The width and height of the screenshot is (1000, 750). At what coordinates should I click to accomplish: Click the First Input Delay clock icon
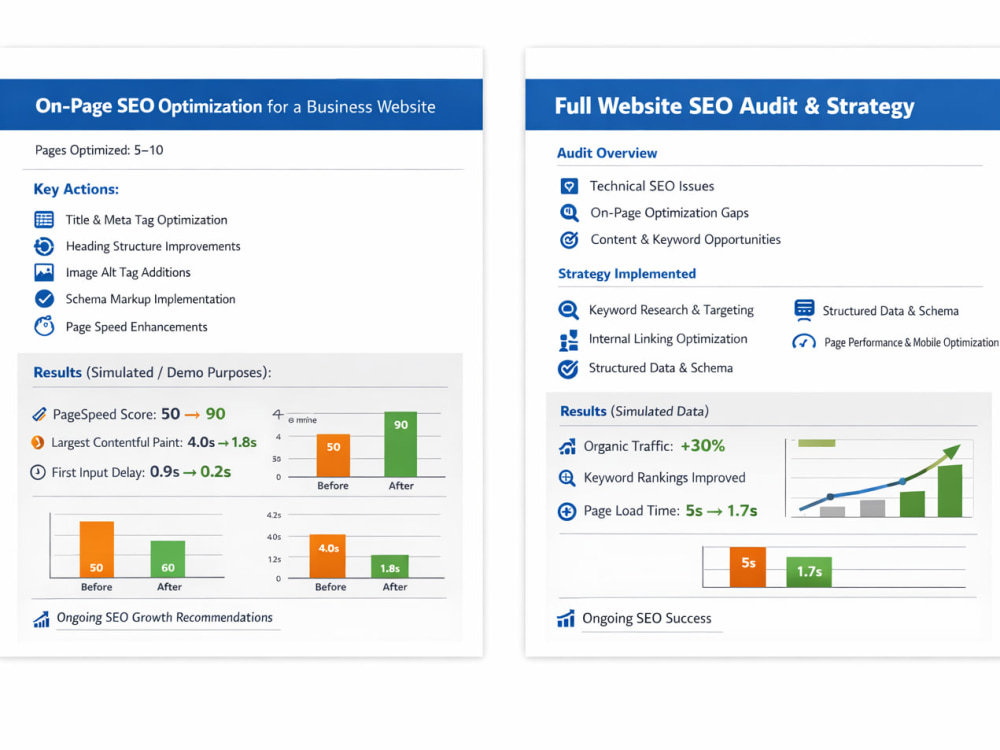[x=38, y=472]
